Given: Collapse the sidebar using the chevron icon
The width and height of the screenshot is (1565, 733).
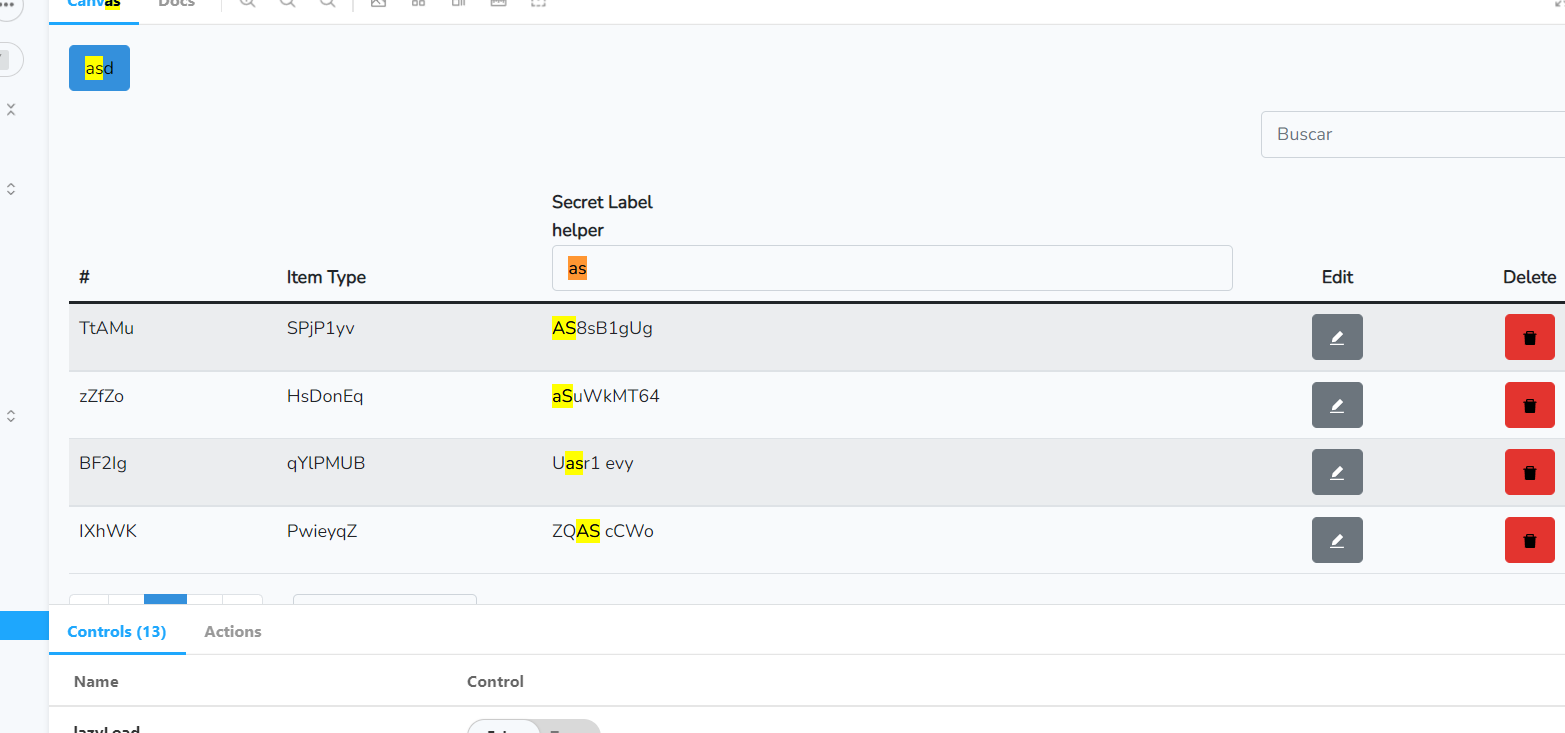Looking at the screenshot, I should tap(11, 109).
